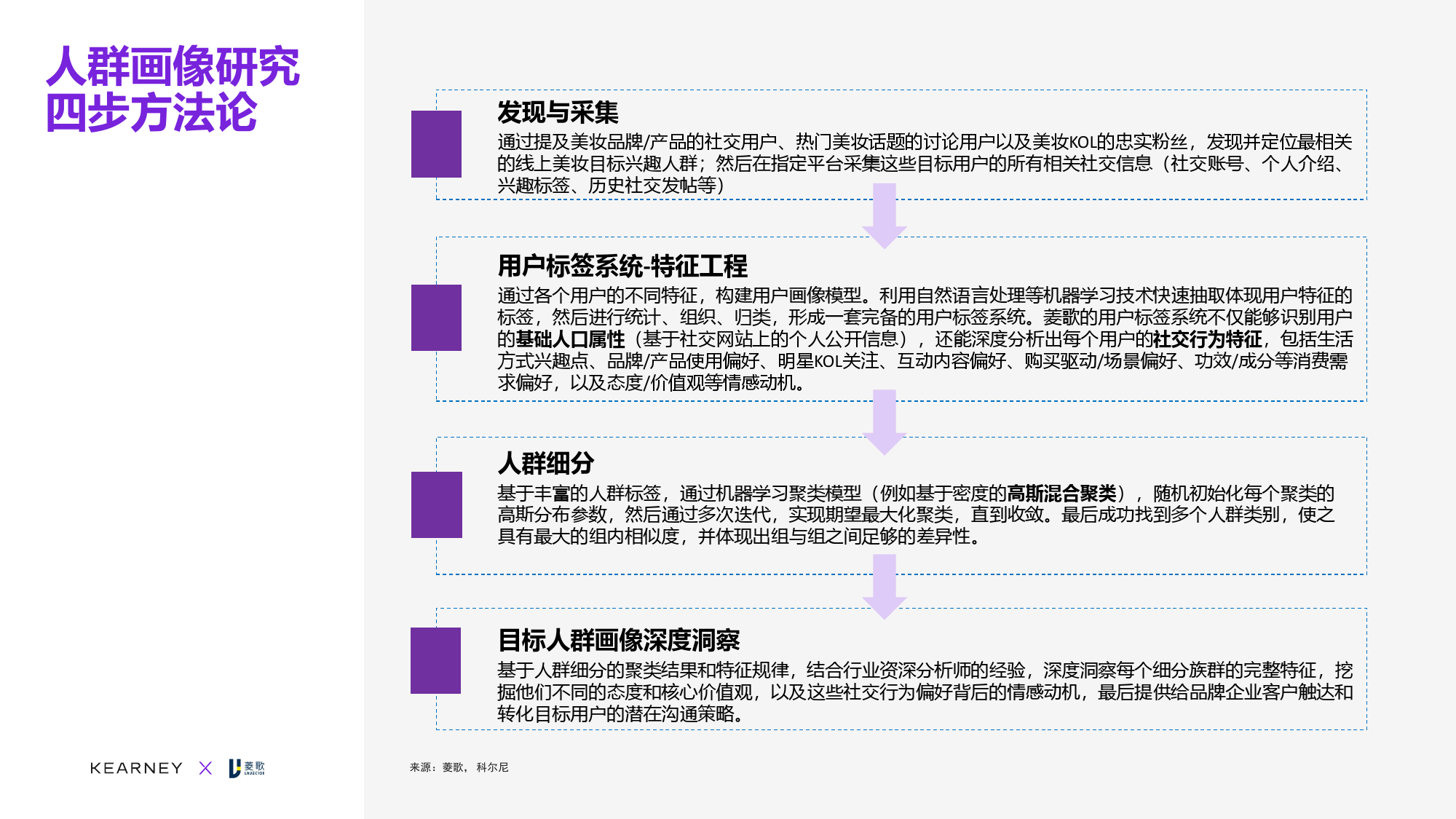This screenshot has width=1456, height=819.
Task: Click the purple square beside 发现与采集
Action: (x=436, y=144)
